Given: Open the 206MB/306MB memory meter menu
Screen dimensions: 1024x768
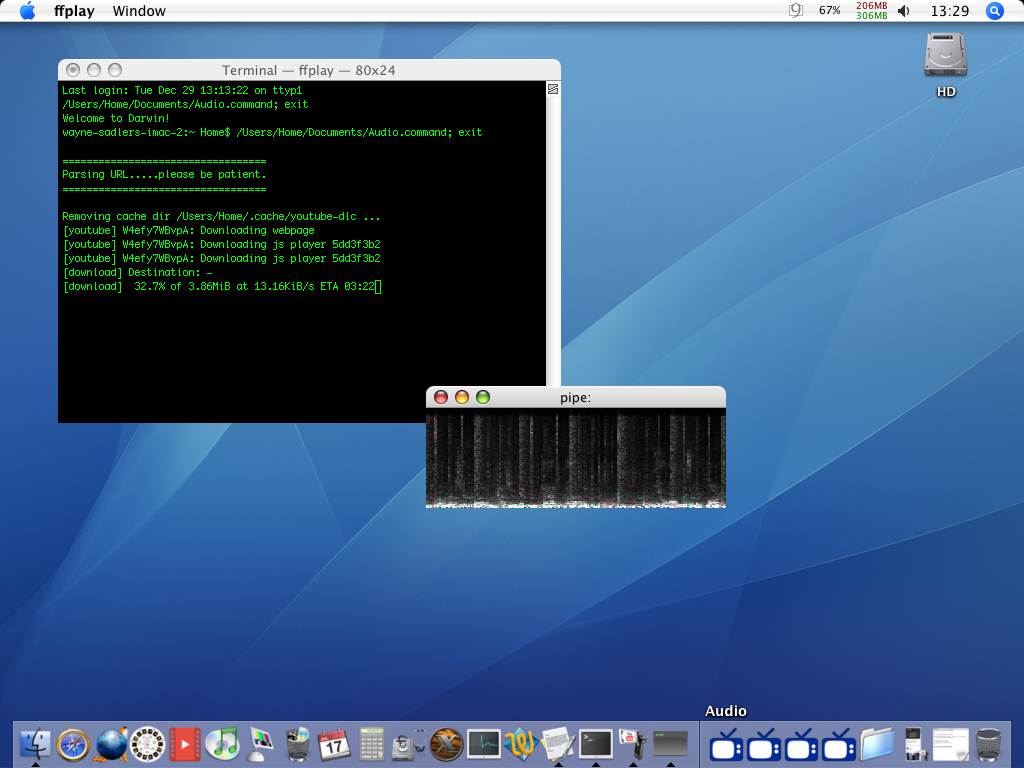Looking at the screenshot, I should click(872, 10).
